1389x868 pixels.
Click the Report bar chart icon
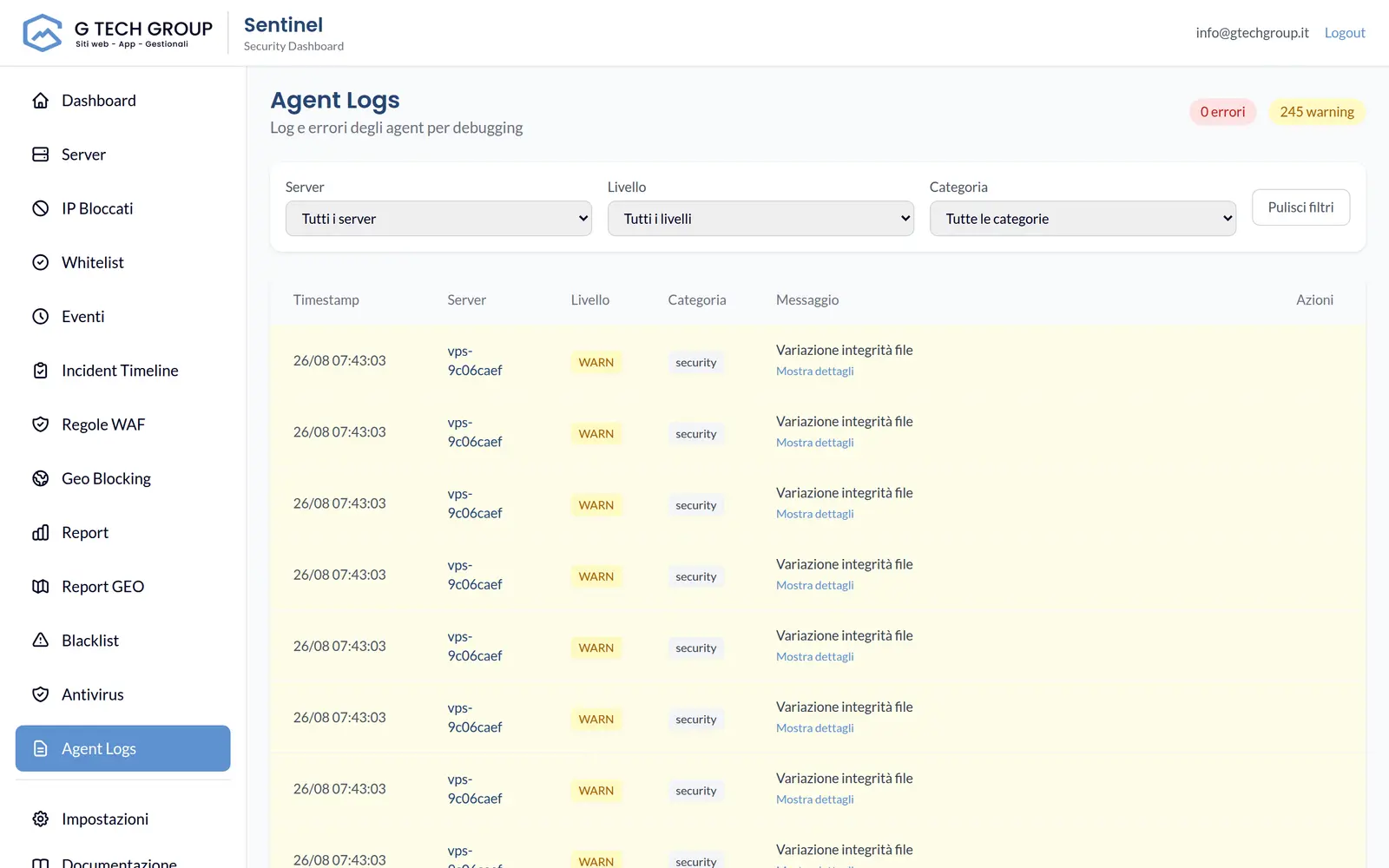pos(41,533)
